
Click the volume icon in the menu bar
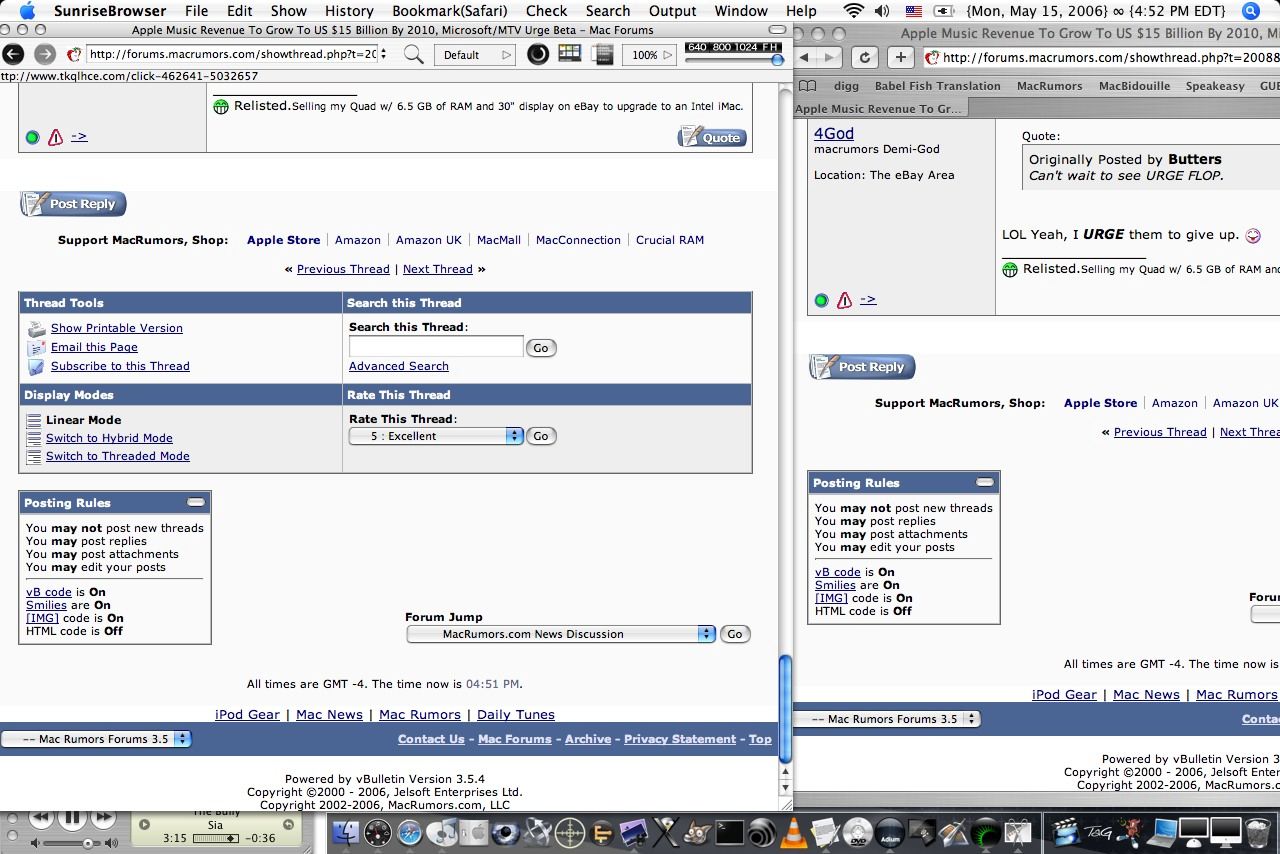[x=881, y=11]
